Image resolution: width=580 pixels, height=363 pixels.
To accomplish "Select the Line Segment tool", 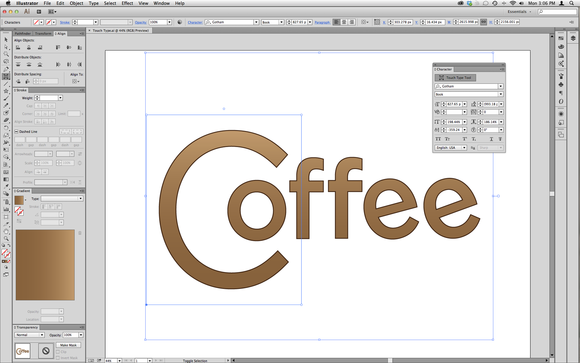I will (x=6, y=84).
